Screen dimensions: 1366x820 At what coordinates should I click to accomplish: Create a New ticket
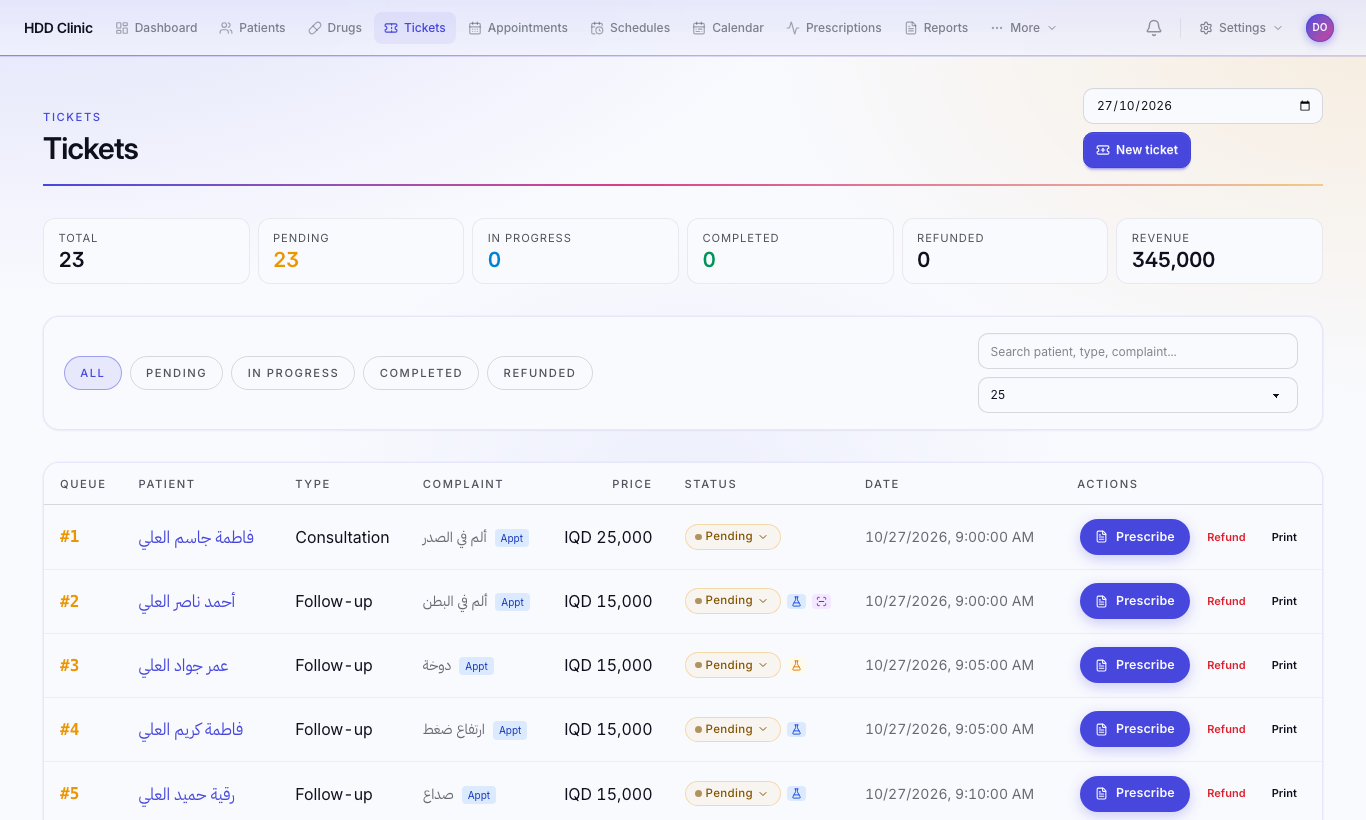(x=1137, y=150)
